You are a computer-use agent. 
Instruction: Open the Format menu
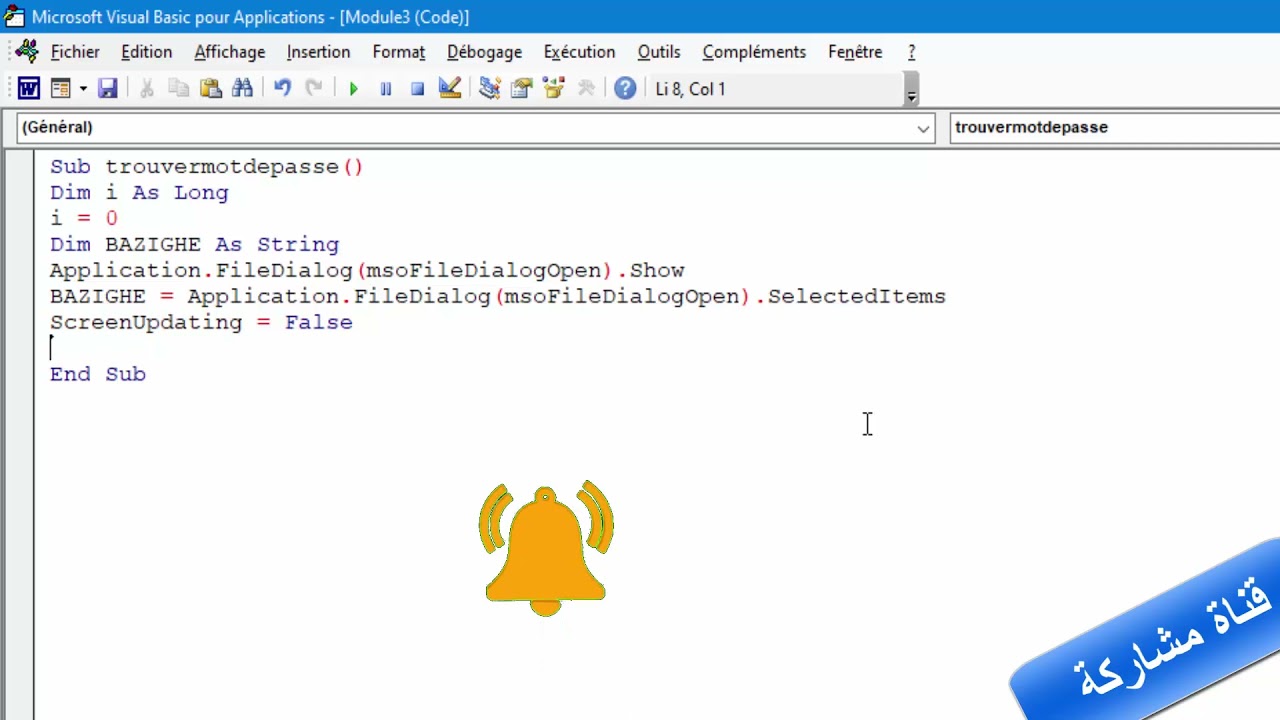click(399, 52)
